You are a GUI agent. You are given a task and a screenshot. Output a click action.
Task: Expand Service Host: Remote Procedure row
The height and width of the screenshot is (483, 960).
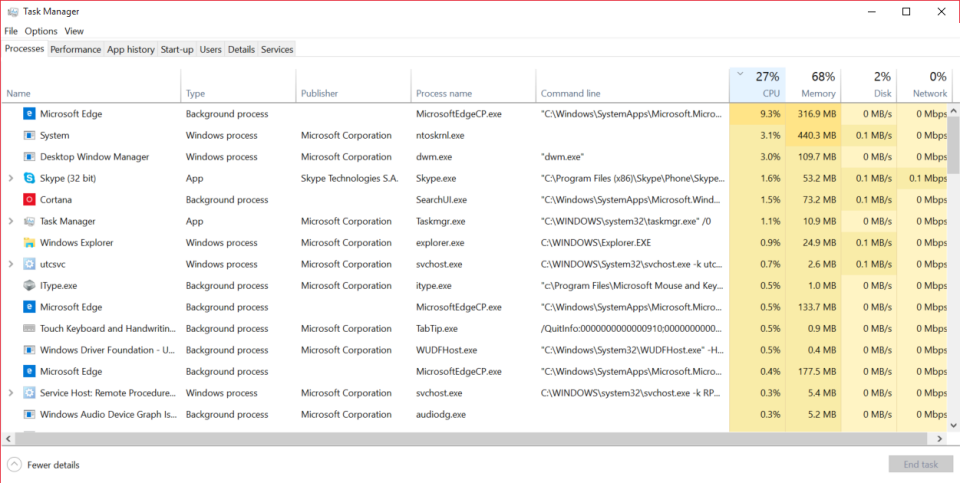click(10, 392)
